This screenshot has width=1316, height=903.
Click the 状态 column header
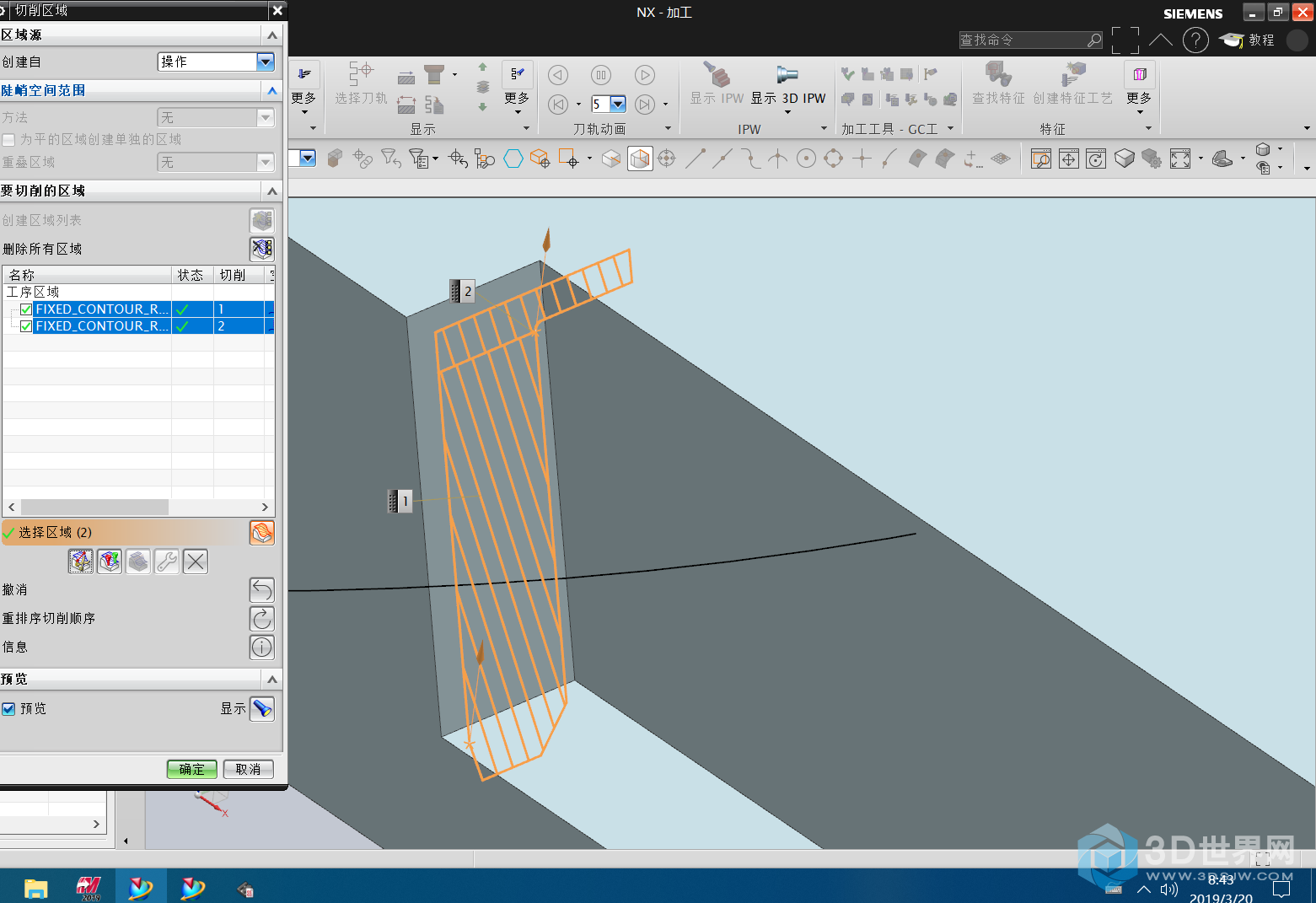(192, 275)
